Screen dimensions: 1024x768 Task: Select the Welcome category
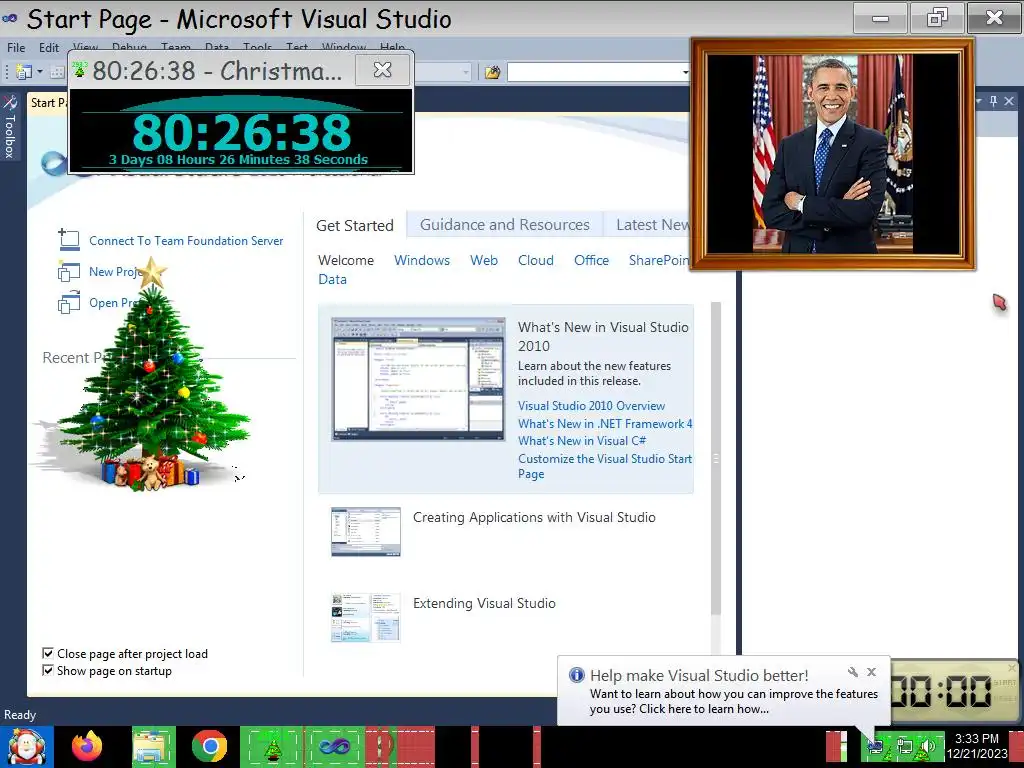click(346, 260)
